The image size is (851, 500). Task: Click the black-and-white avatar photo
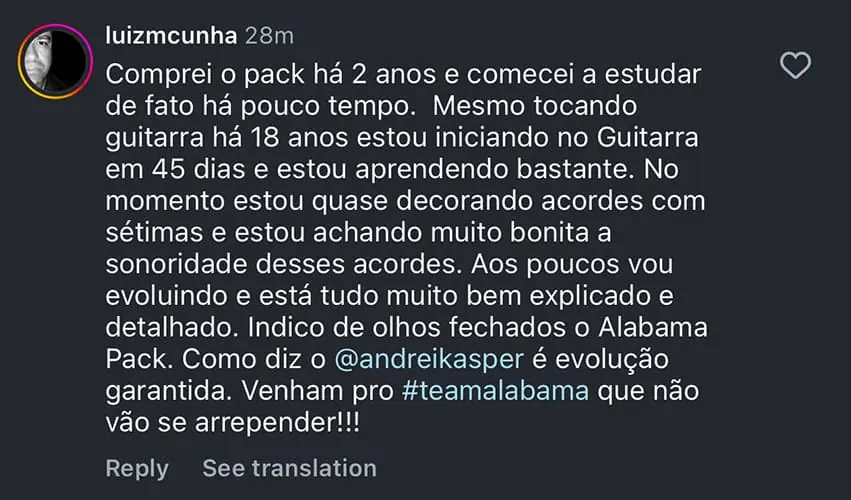coord(55,61)
